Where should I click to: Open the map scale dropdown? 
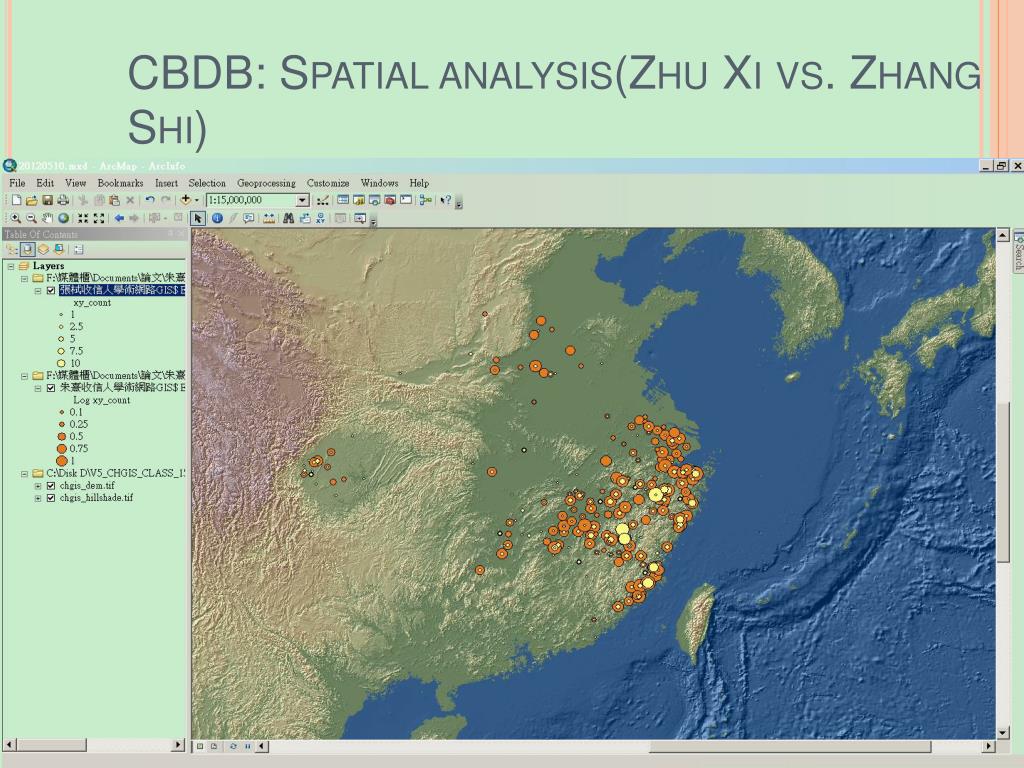302,200
